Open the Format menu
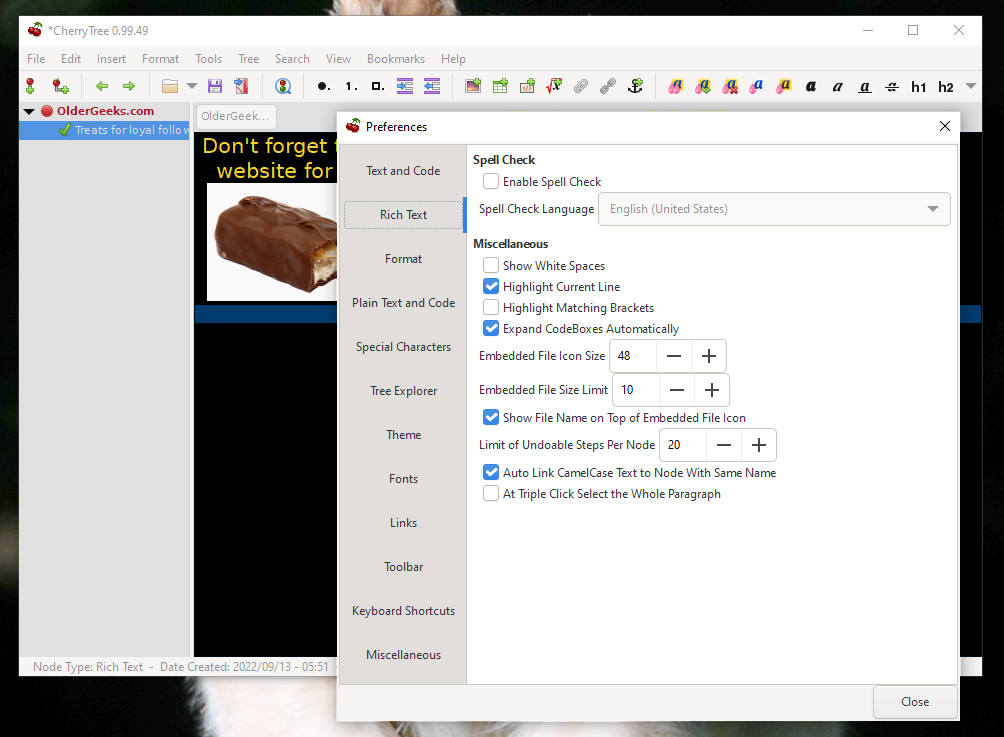1004x737 pixels. tap(160, 59)
